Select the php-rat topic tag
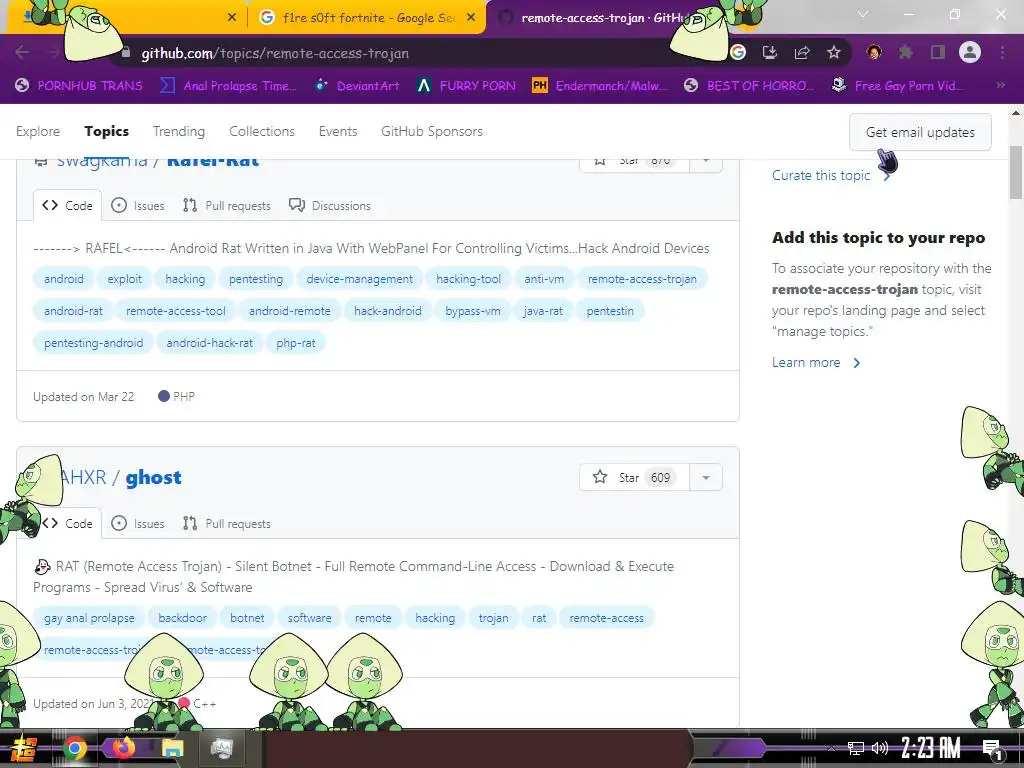The image size is (1024, 768). tap(296, 343)
